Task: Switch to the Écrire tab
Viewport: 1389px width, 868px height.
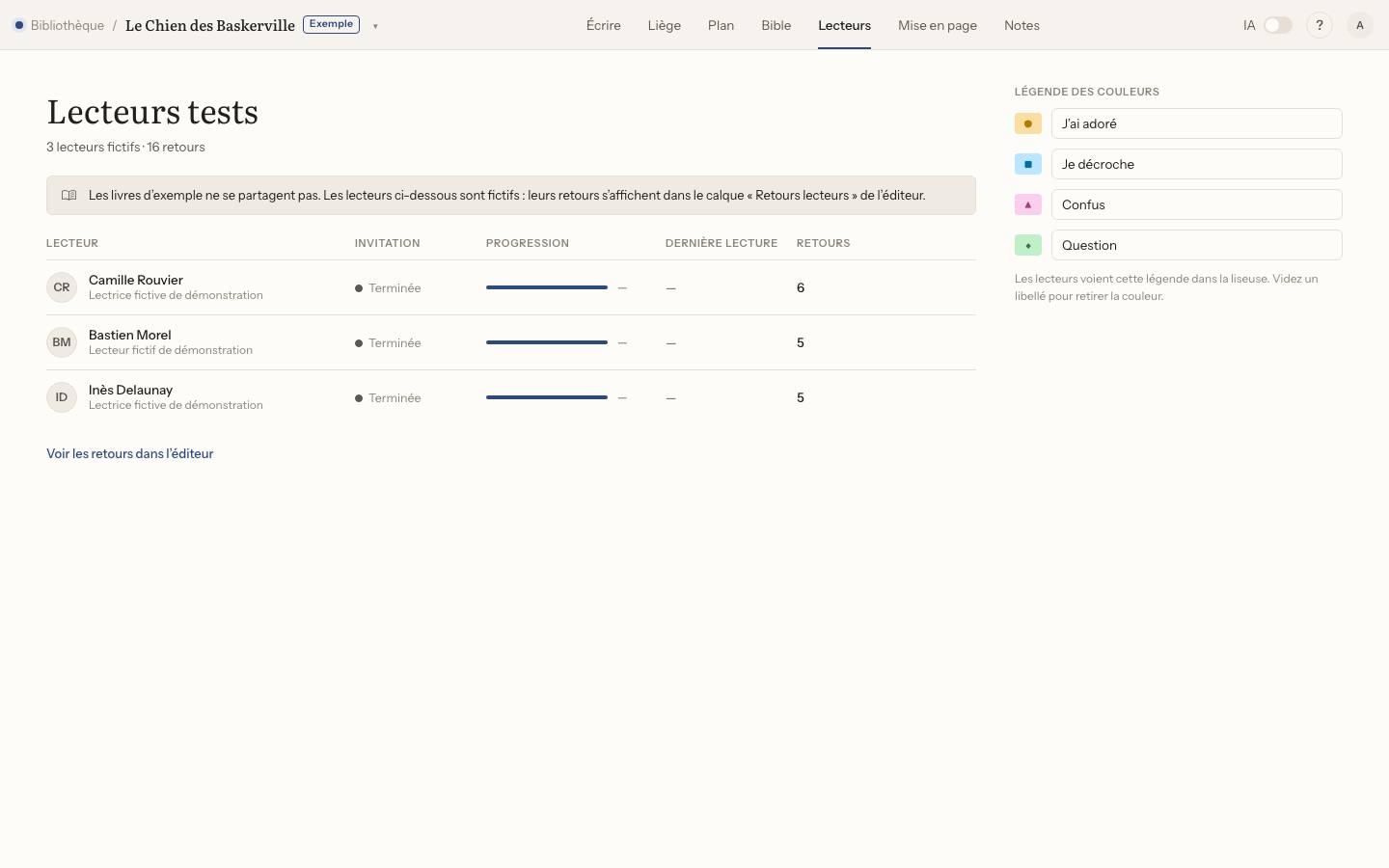Action: click(604, 25)
